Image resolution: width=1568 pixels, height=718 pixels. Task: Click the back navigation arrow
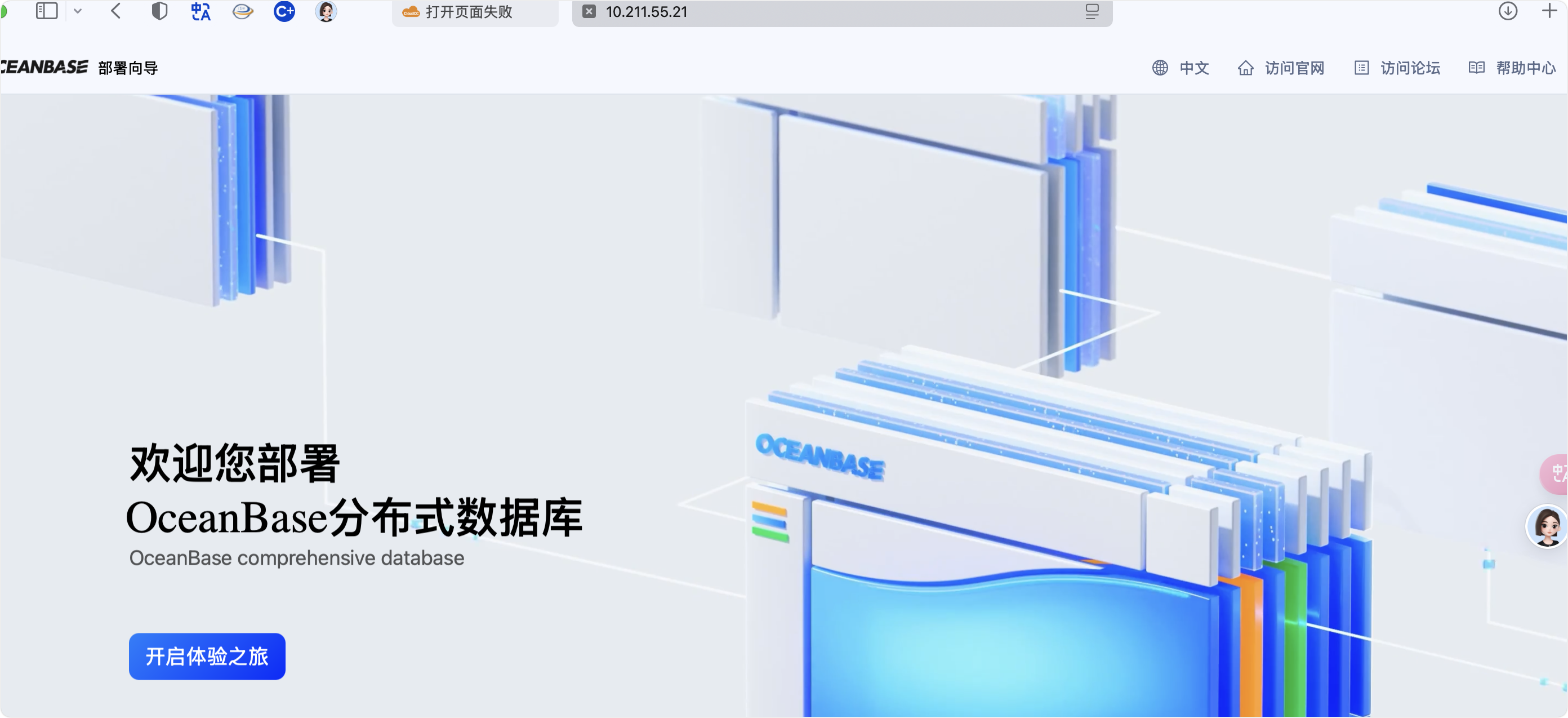(115, 11)
